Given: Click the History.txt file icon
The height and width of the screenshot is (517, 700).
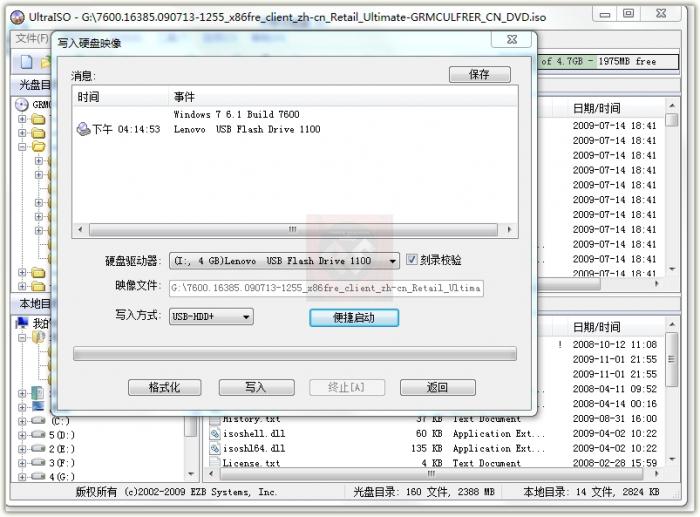Looking at the screenshot, I should coord(215,419).
